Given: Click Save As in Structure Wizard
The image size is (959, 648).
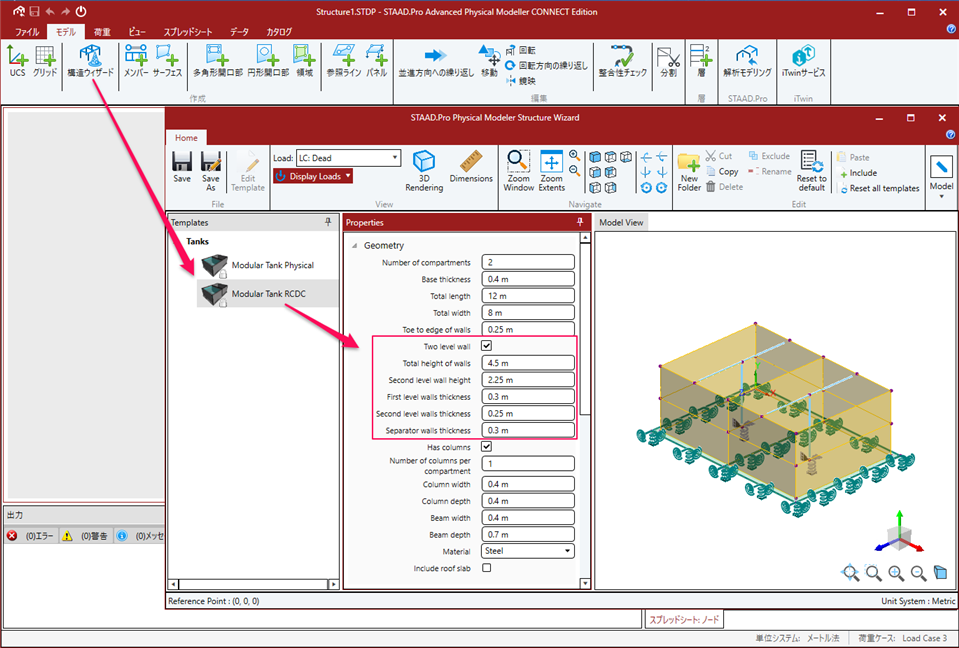Looking at the screenshot, I should 210,171.
